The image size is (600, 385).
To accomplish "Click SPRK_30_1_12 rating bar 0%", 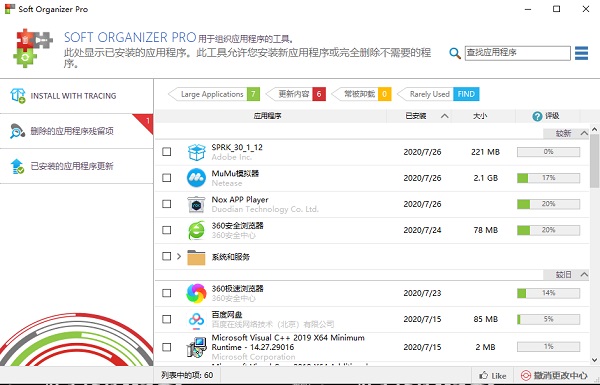I will [548, 152].
